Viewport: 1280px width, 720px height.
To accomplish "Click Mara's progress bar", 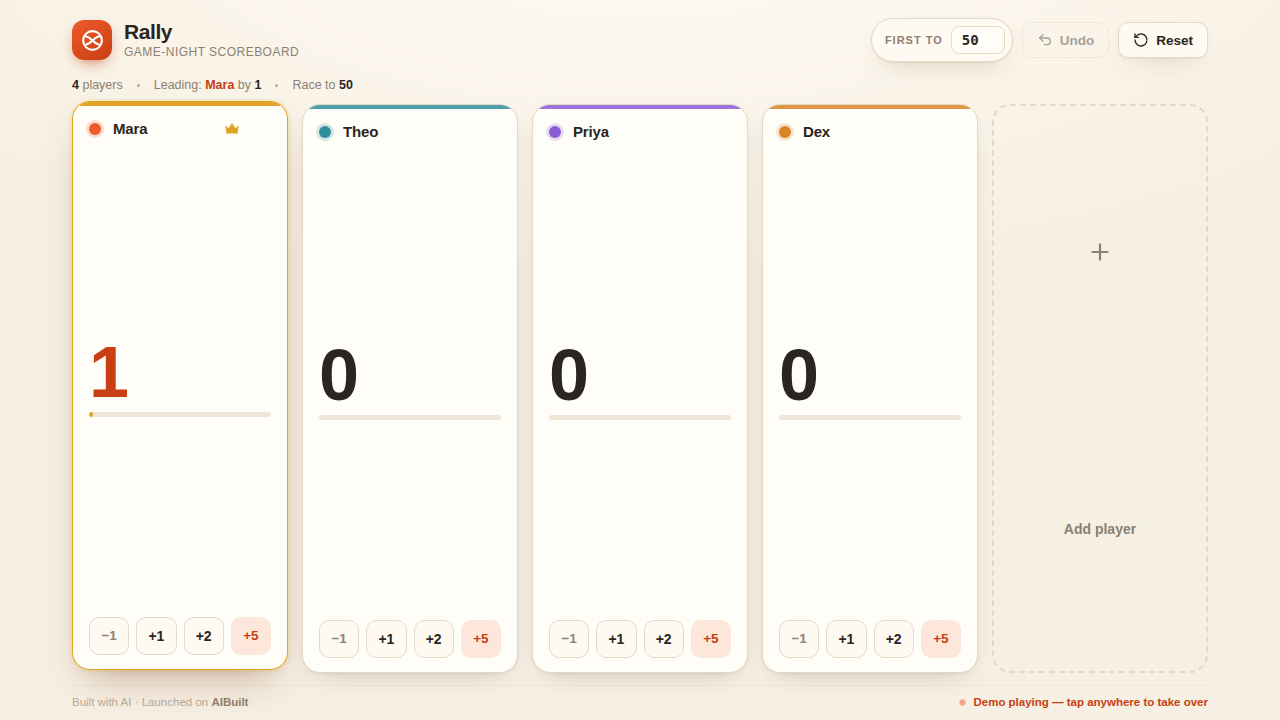I will point(180,414).
